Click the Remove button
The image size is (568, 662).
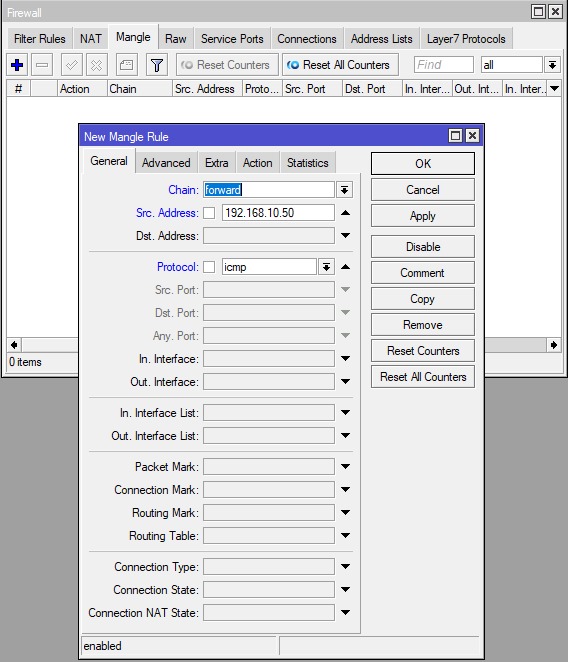click(423, 325)
